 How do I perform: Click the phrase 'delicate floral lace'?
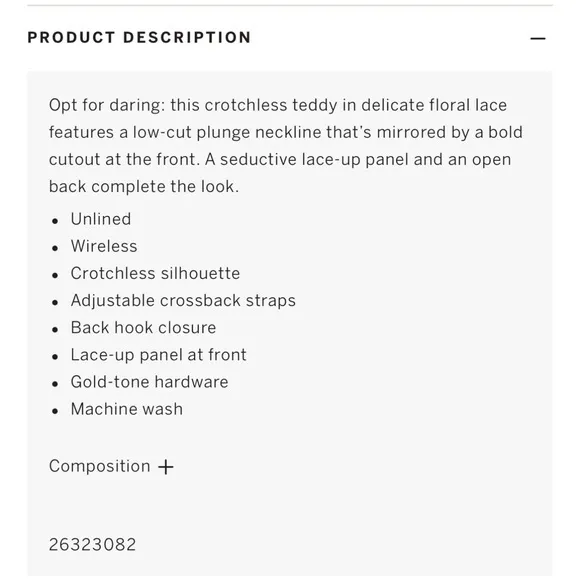tap(434, 105)
